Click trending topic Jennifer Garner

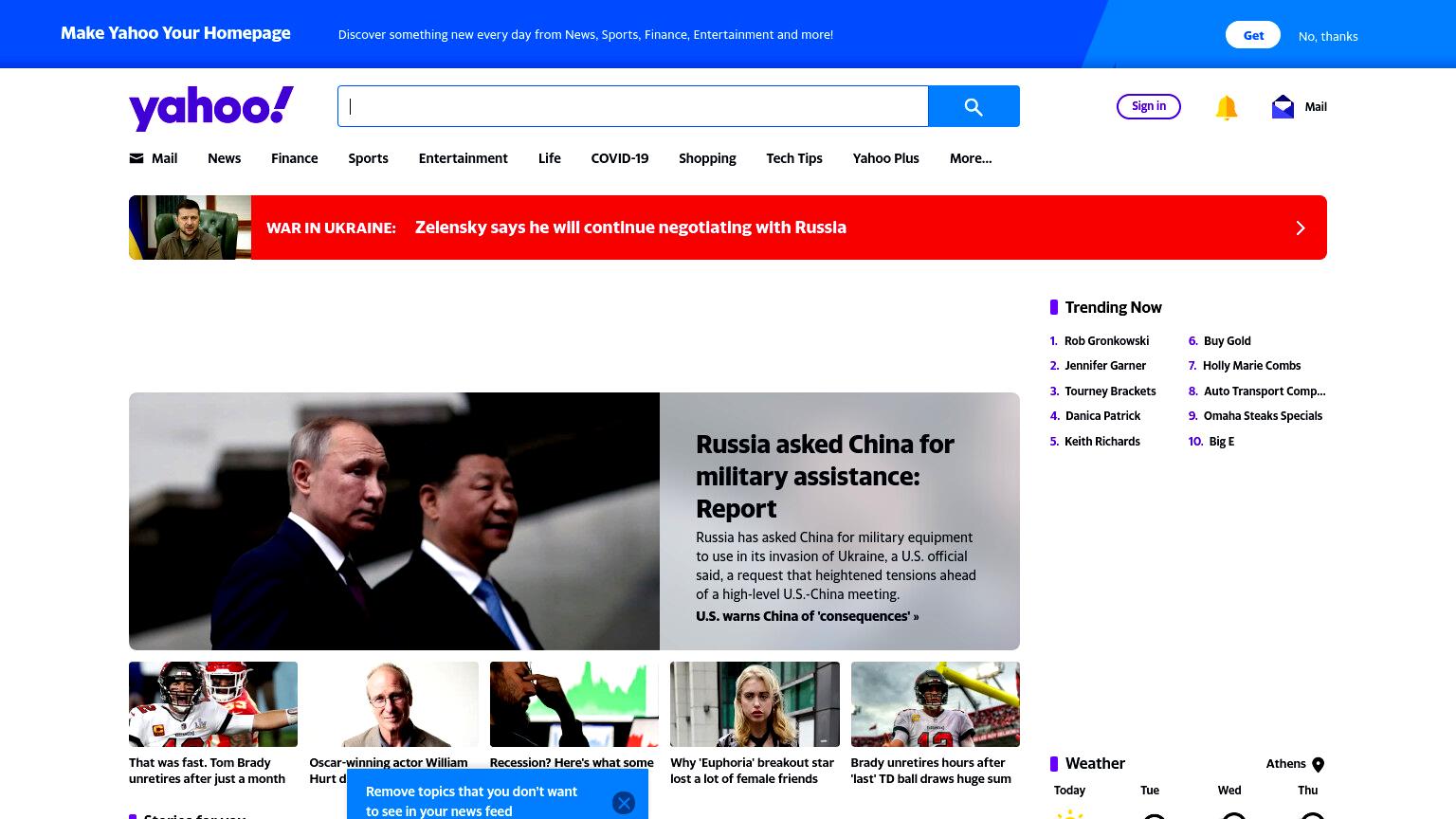(1105, 366)
